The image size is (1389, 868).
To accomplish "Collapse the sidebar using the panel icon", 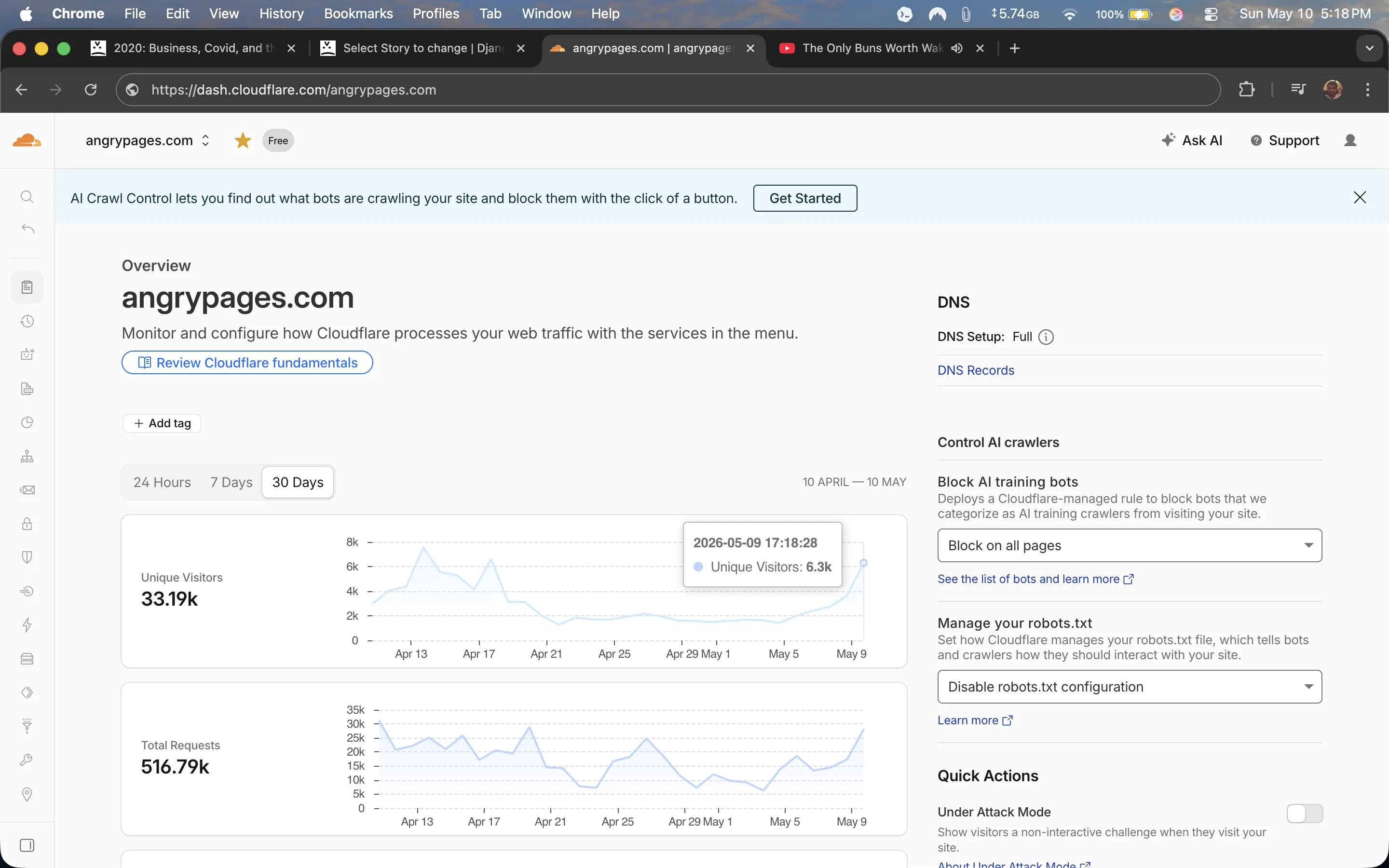I will [x=27, y=845].
